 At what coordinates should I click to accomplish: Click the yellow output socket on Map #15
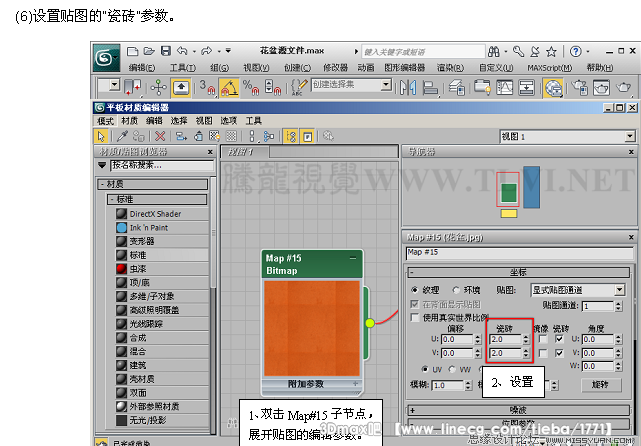tap(370, 323)
